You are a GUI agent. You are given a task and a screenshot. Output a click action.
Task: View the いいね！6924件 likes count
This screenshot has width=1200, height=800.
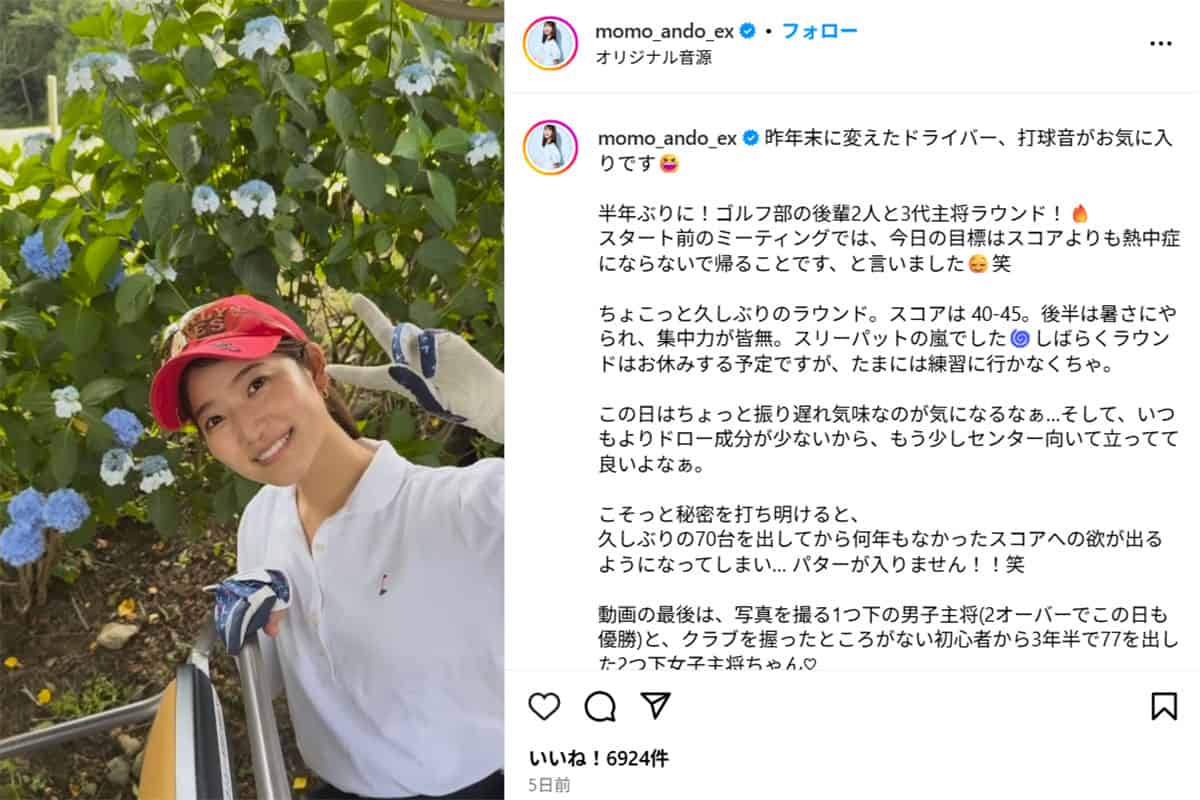598,759
